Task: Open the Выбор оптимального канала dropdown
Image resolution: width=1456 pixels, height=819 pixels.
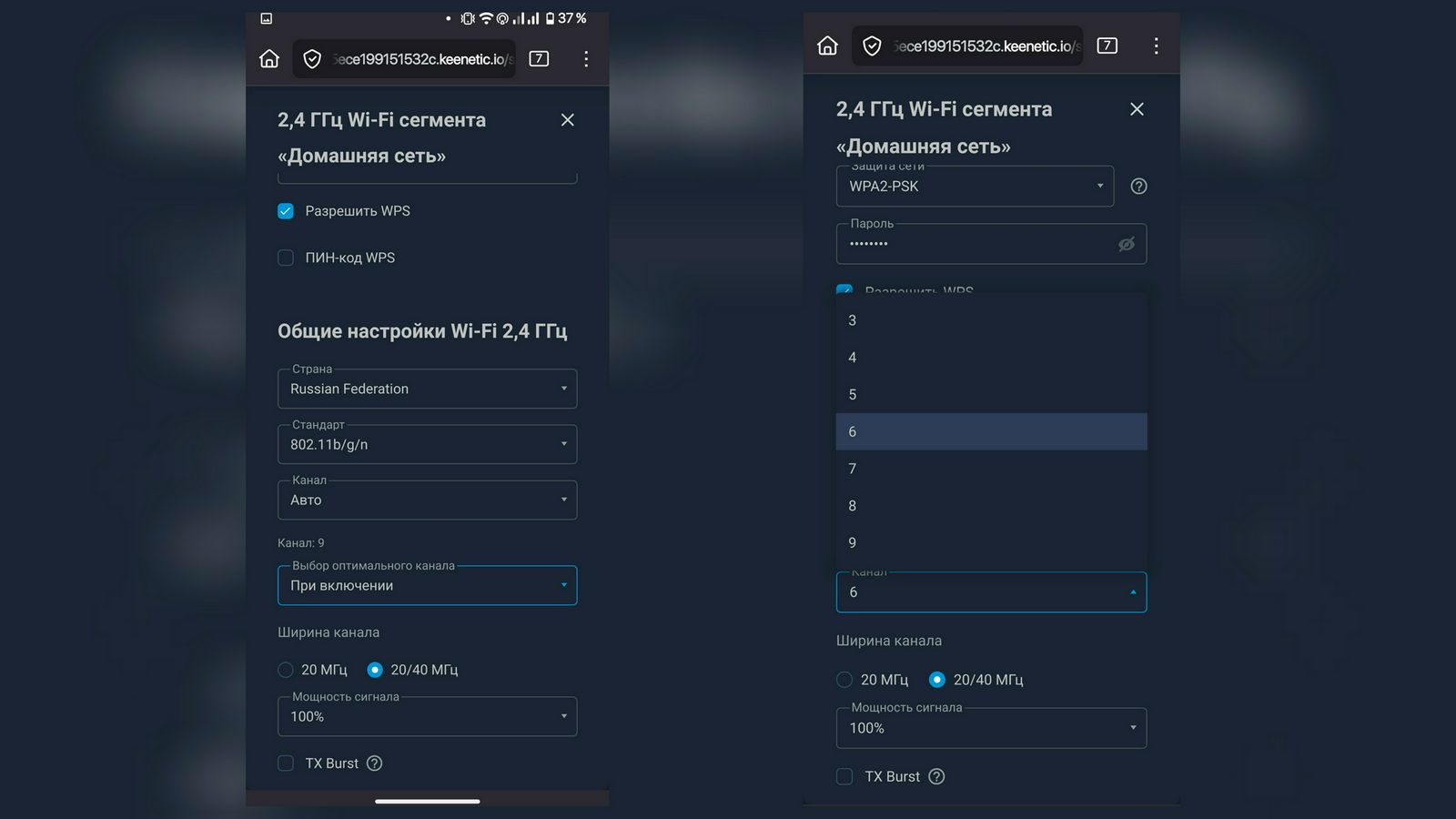Action: 427,586
